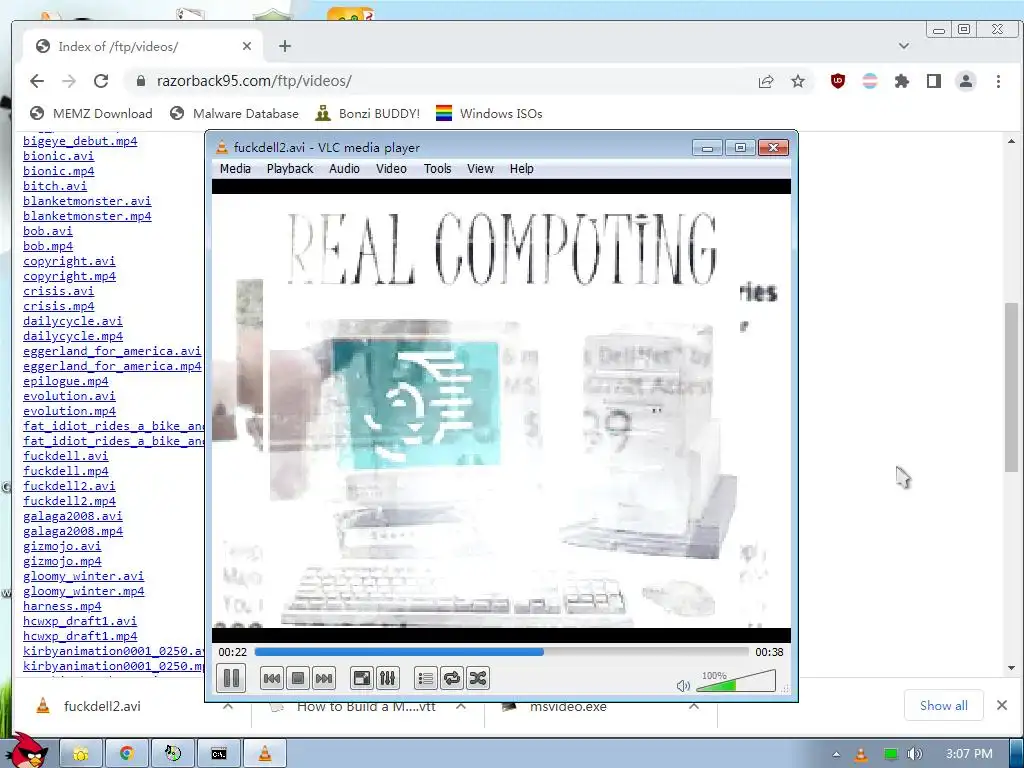Click the VLC volume slider
Image resolution: width=1024 pixels, height=768 pixels.
coord(736,681)
